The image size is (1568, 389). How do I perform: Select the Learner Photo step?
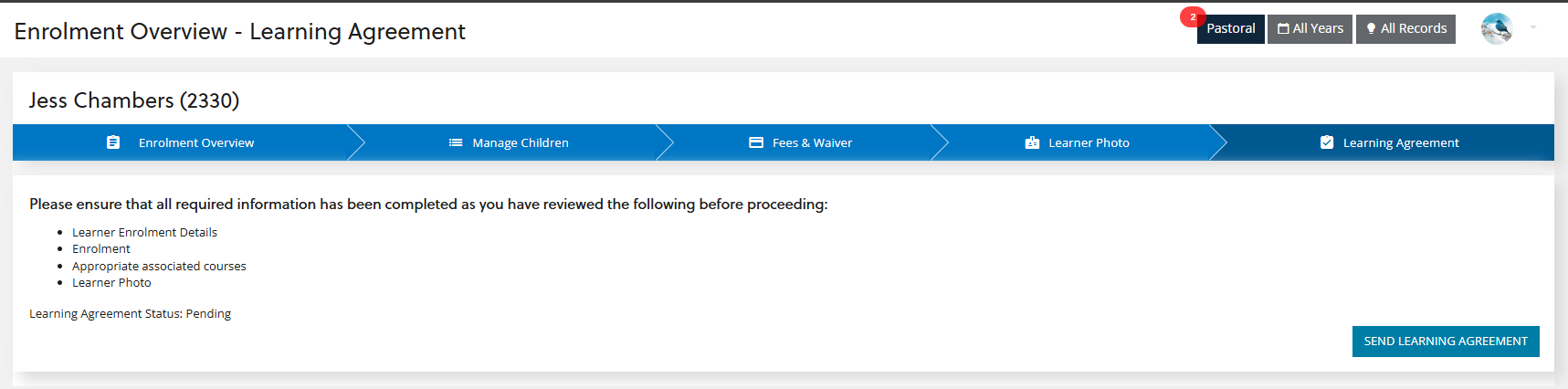(x=1089, y=142)
